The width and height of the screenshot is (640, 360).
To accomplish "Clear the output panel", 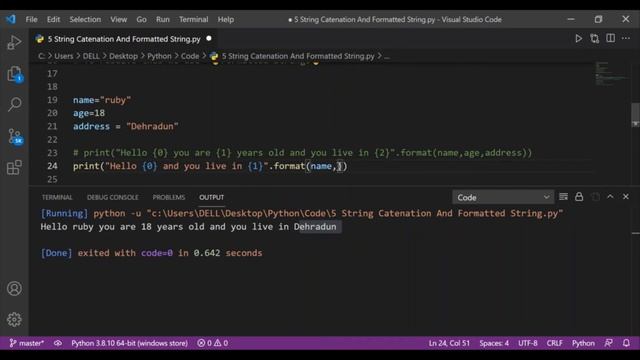I will [563, 197].
